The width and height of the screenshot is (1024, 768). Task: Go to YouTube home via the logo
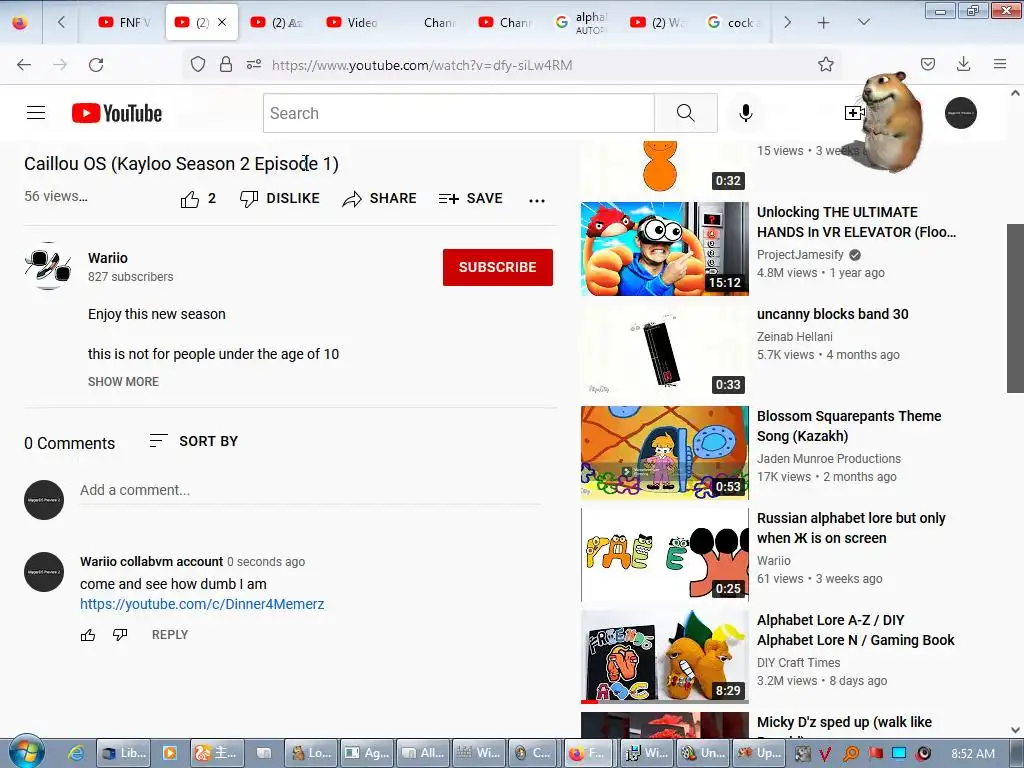(x=117, y=113)
